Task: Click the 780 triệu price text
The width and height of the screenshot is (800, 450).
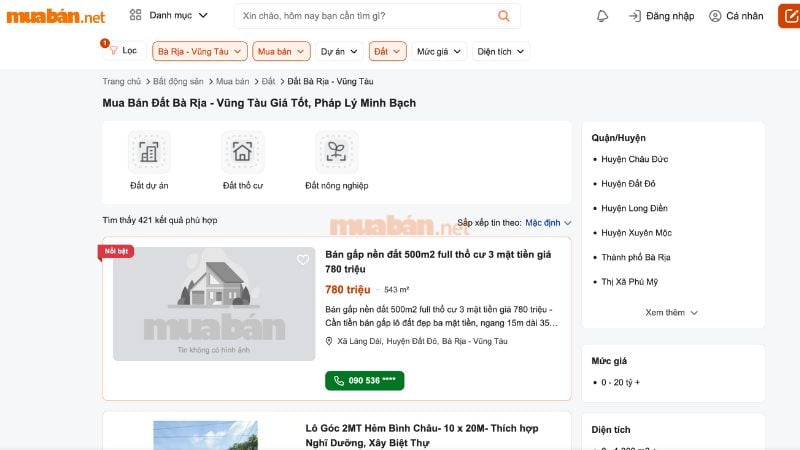Action: [347, 290]
